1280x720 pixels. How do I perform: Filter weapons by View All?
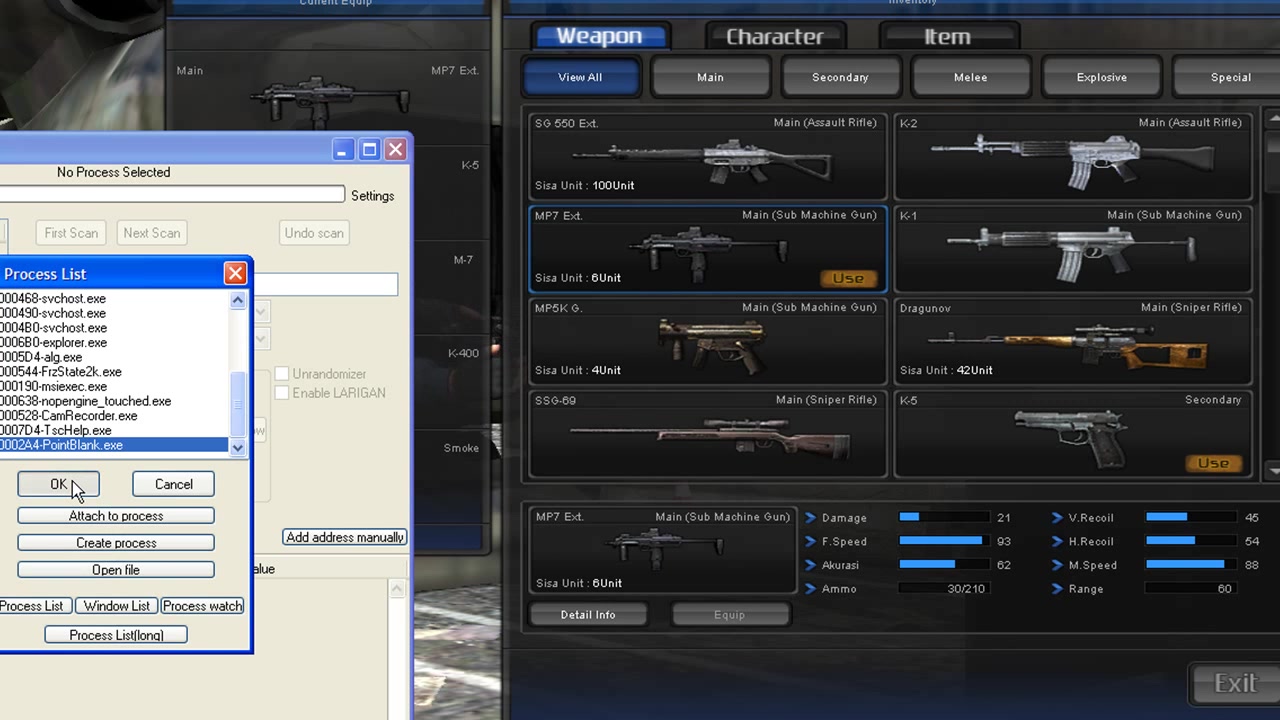(x=580, y=77)
